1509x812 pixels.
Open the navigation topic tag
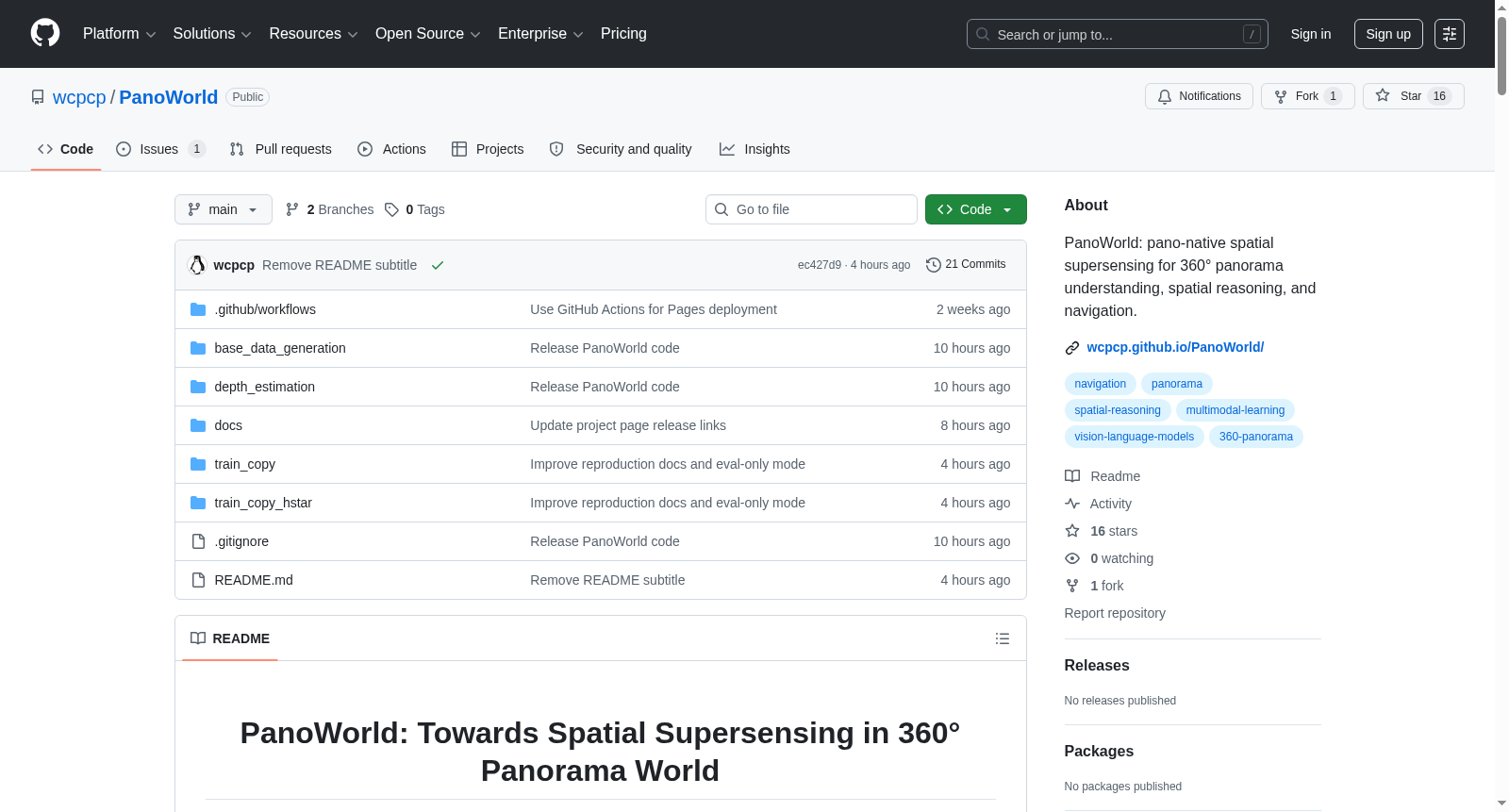point(1101,384)
